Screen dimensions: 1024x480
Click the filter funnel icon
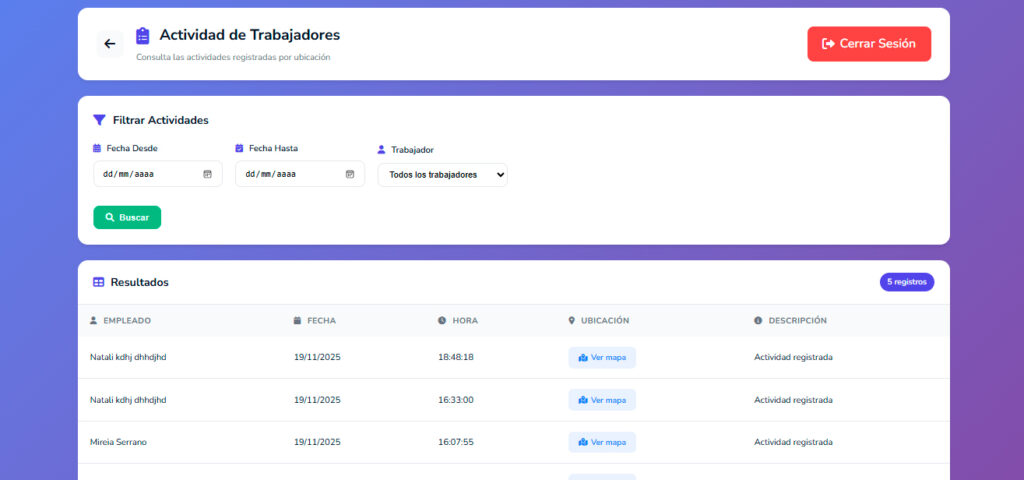[99, 120]
